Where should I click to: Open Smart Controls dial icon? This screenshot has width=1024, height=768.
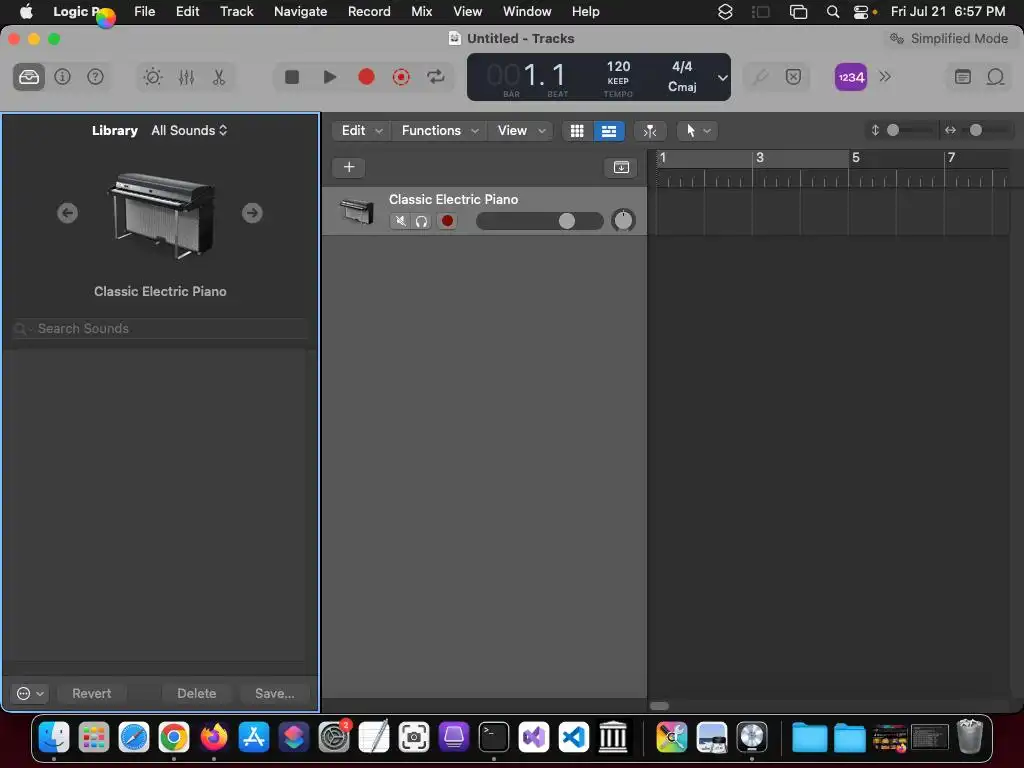coord(153,77)
